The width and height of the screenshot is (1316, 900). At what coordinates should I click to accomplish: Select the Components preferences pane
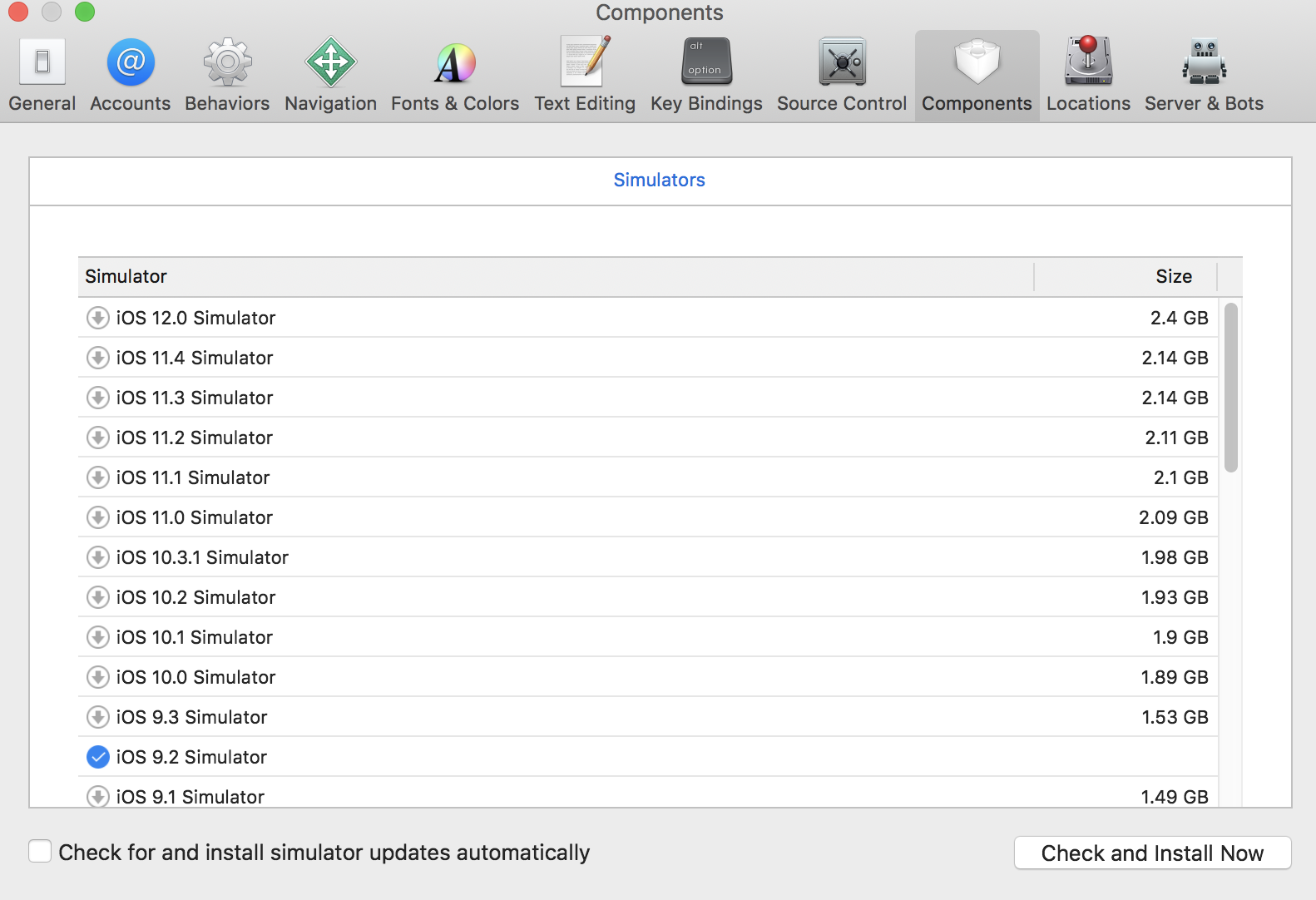pyautogui.click(x=977, y=76)
